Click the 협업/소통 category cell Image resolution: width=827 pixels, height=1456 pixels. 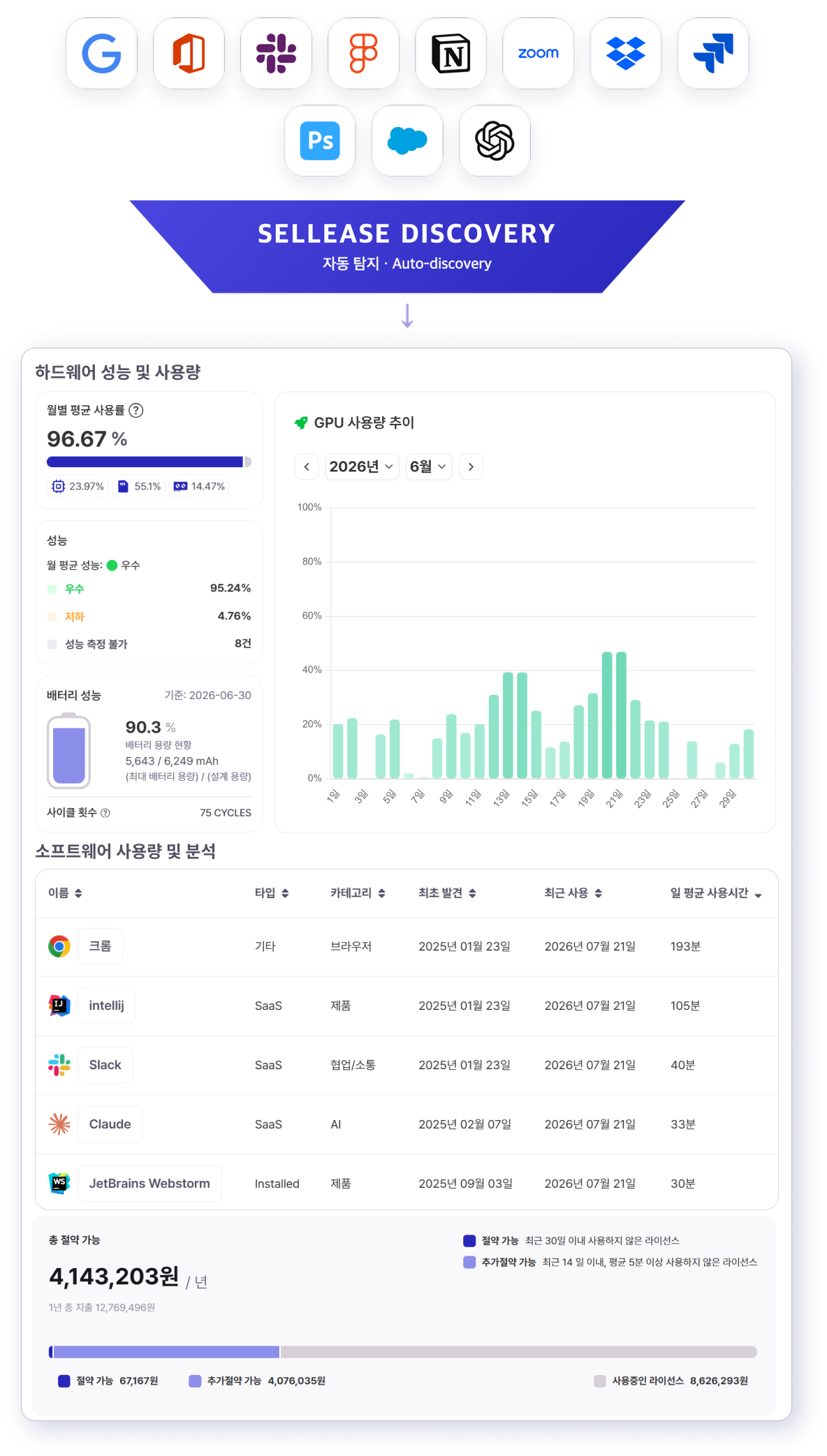353,1065
